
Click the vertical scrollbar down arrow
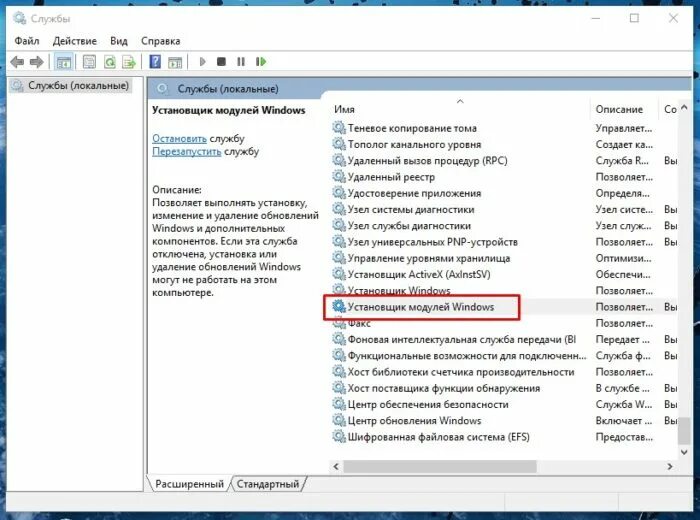coord(684,452)
